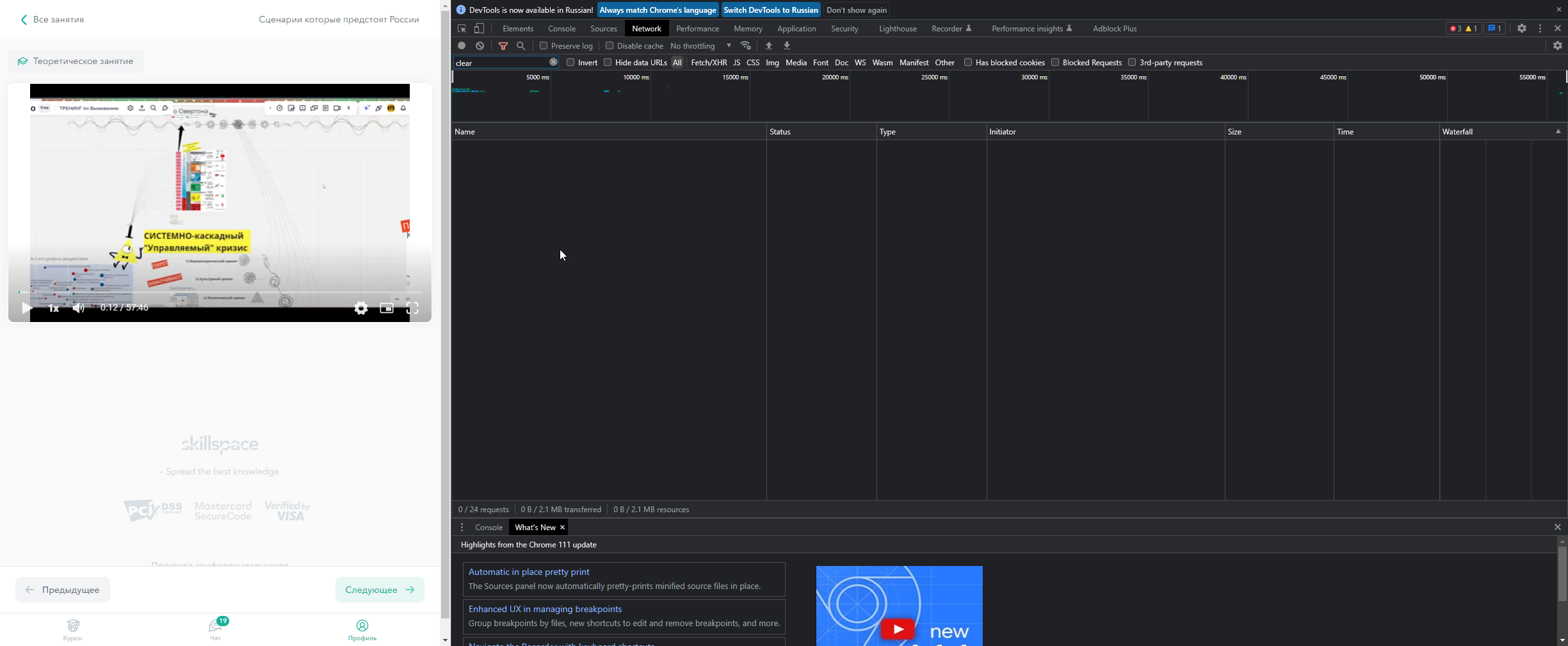Clear the network log
Screen dimensions: 1568x646
coord(480,46)
